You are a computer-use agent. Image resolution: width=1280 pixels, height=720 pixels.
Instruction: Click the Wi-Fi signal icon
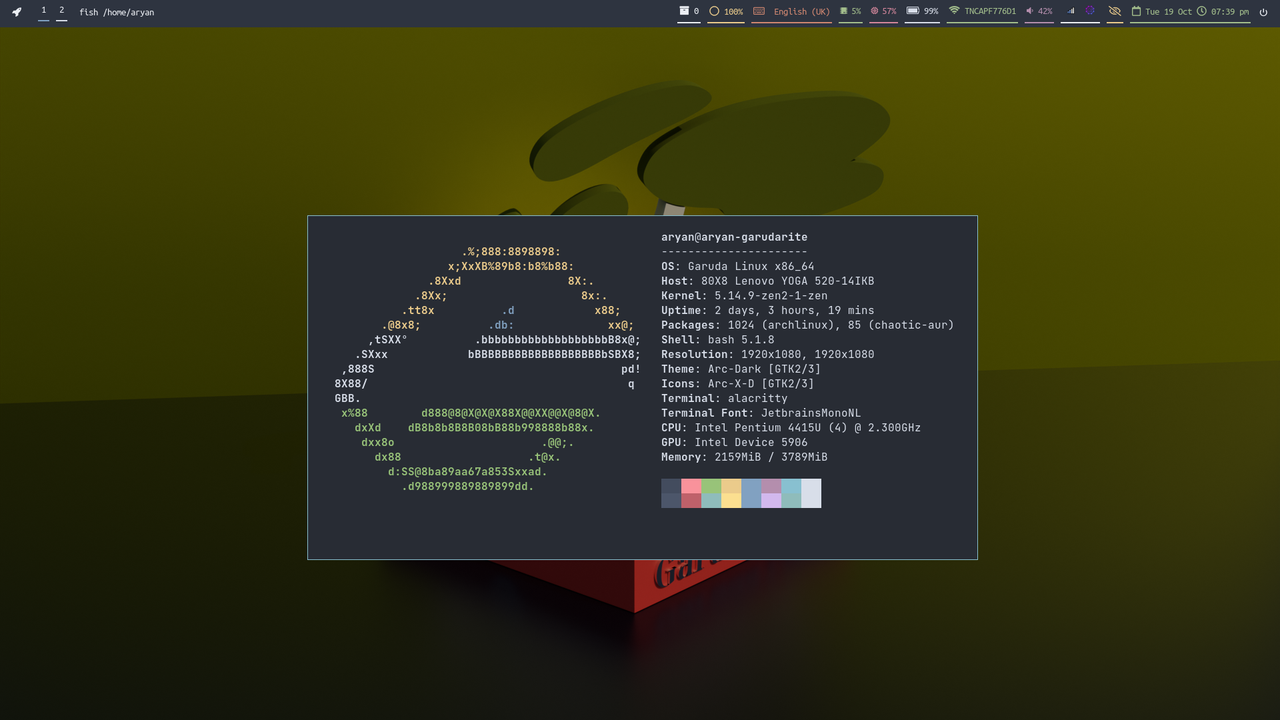[955, 11]
